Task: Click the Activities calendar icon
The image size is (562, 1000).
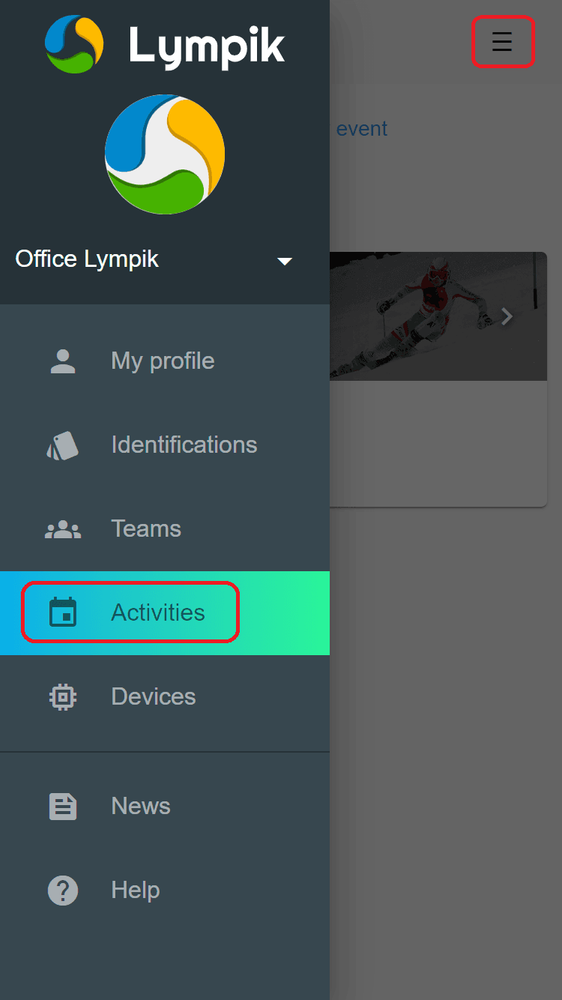Action: click(x=63, y=612)
